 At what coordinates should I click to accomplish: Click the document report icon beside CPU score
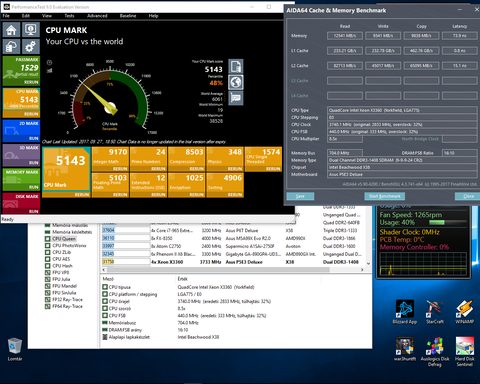click(236, 66)
